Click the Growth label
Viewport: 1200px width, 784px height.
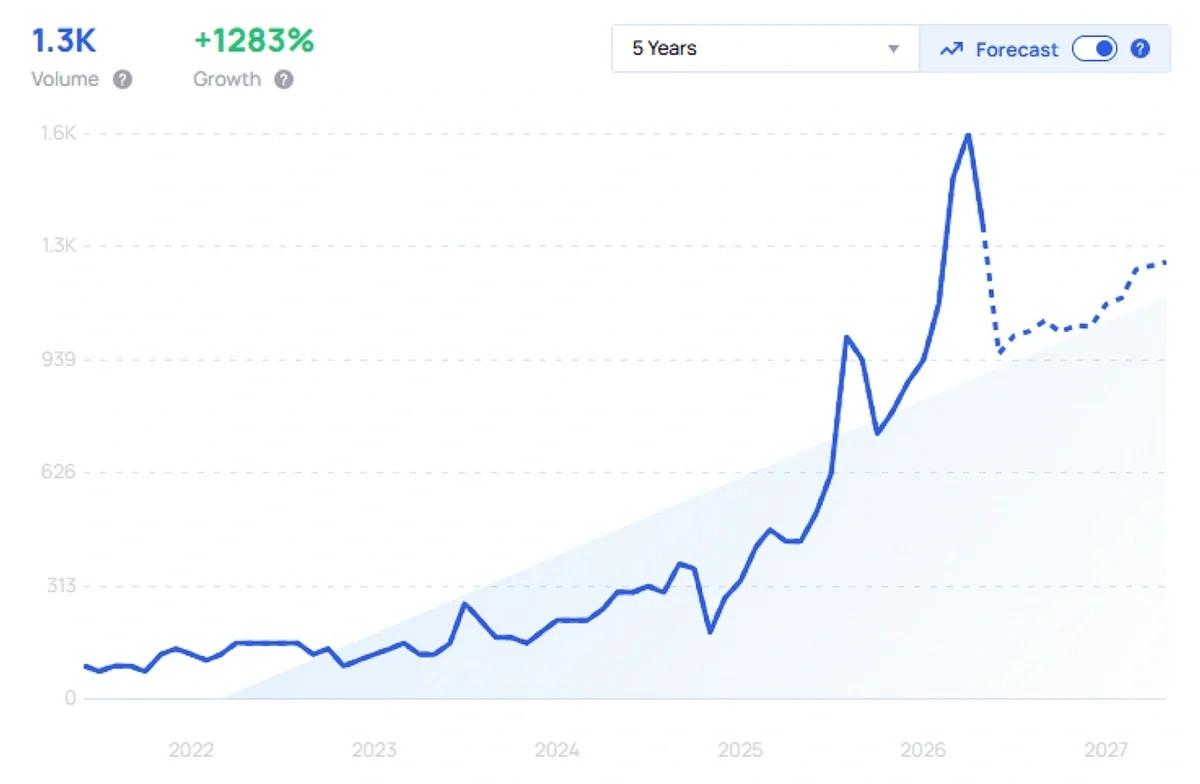click(x=227, y=80)
